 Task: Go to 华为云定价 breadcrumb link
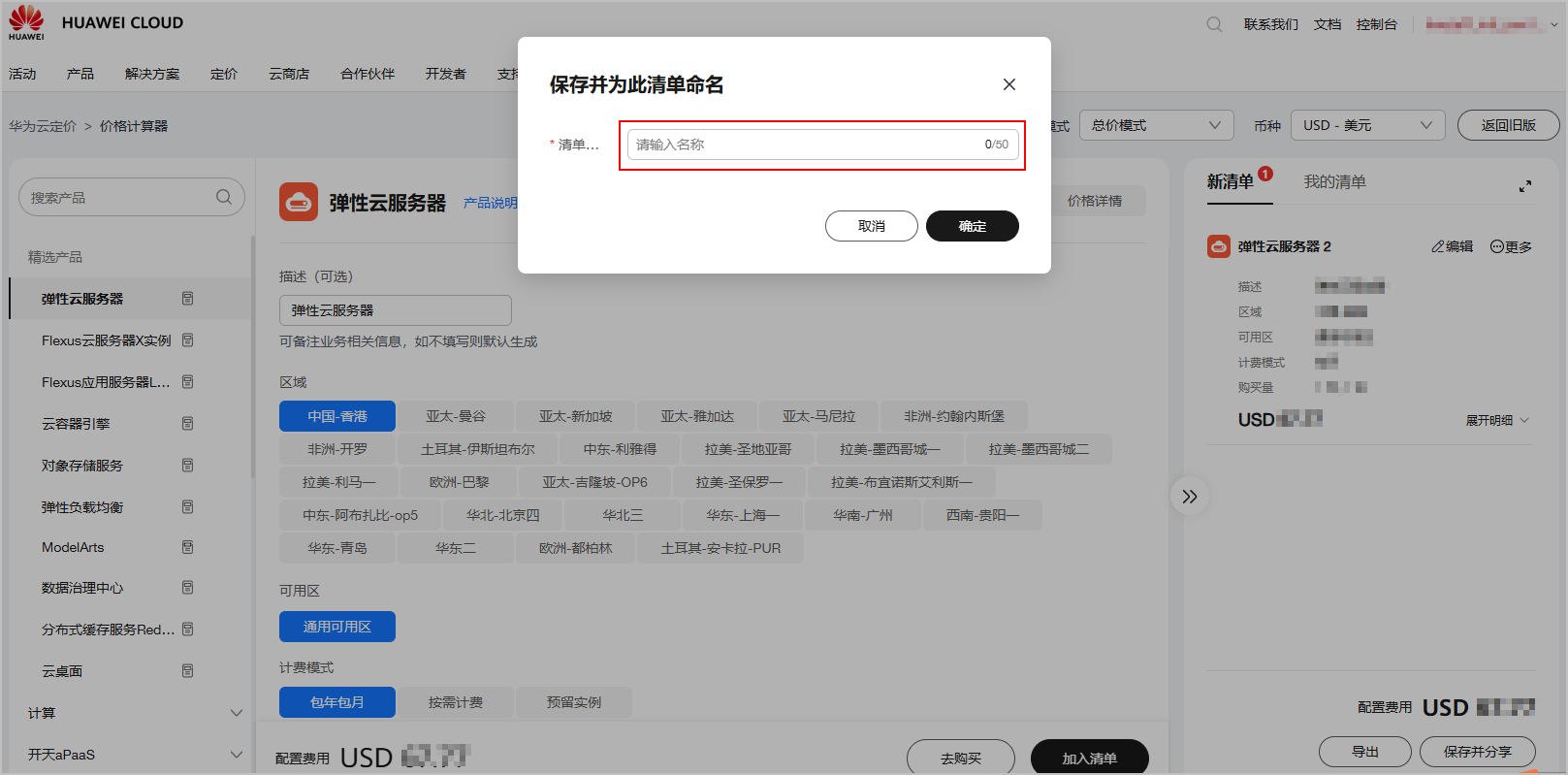(43, 126)
